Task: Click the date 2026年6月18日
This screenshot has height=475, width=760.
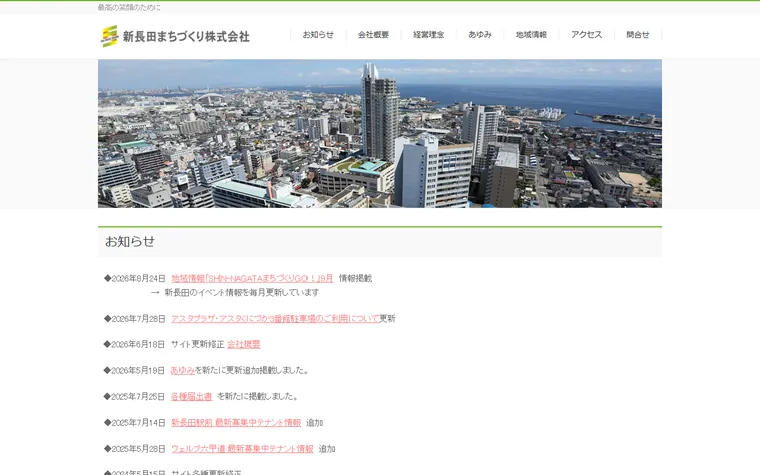Action: (138, 344)
